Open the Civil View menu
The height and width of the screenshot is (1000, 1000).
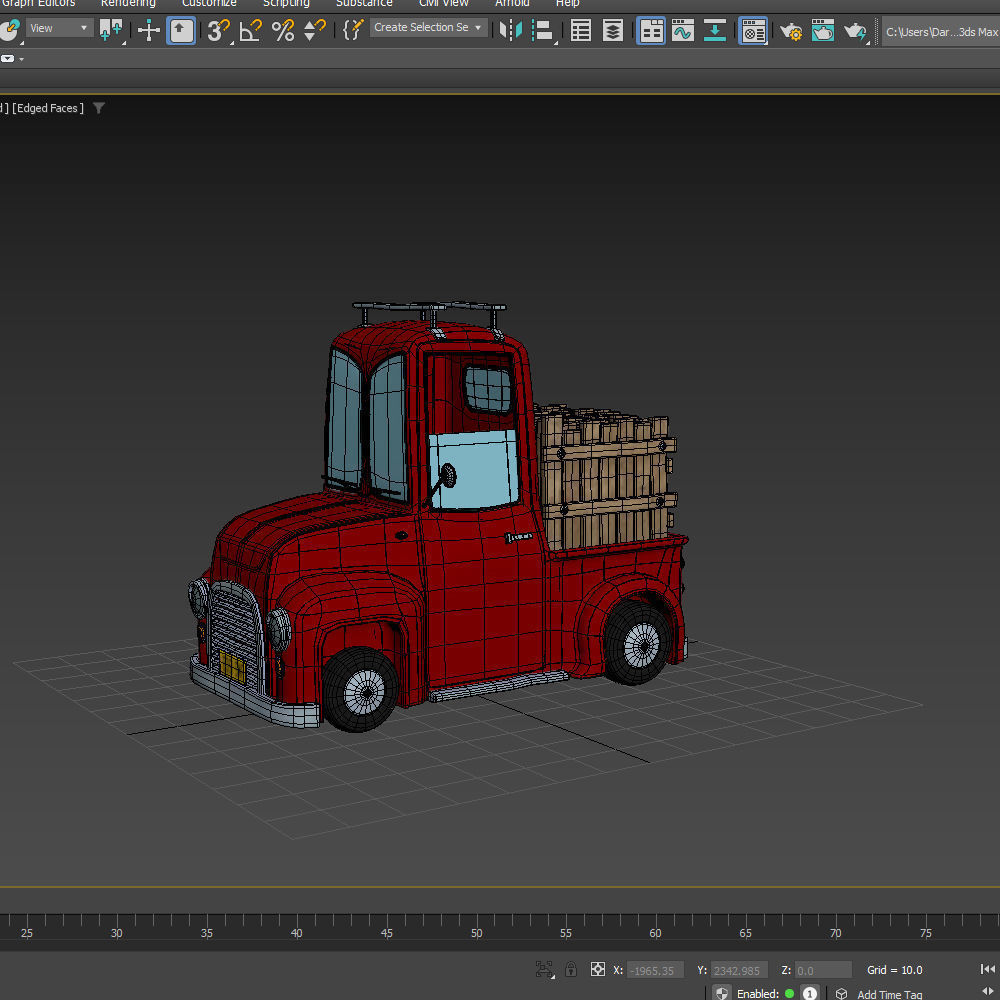444,4
